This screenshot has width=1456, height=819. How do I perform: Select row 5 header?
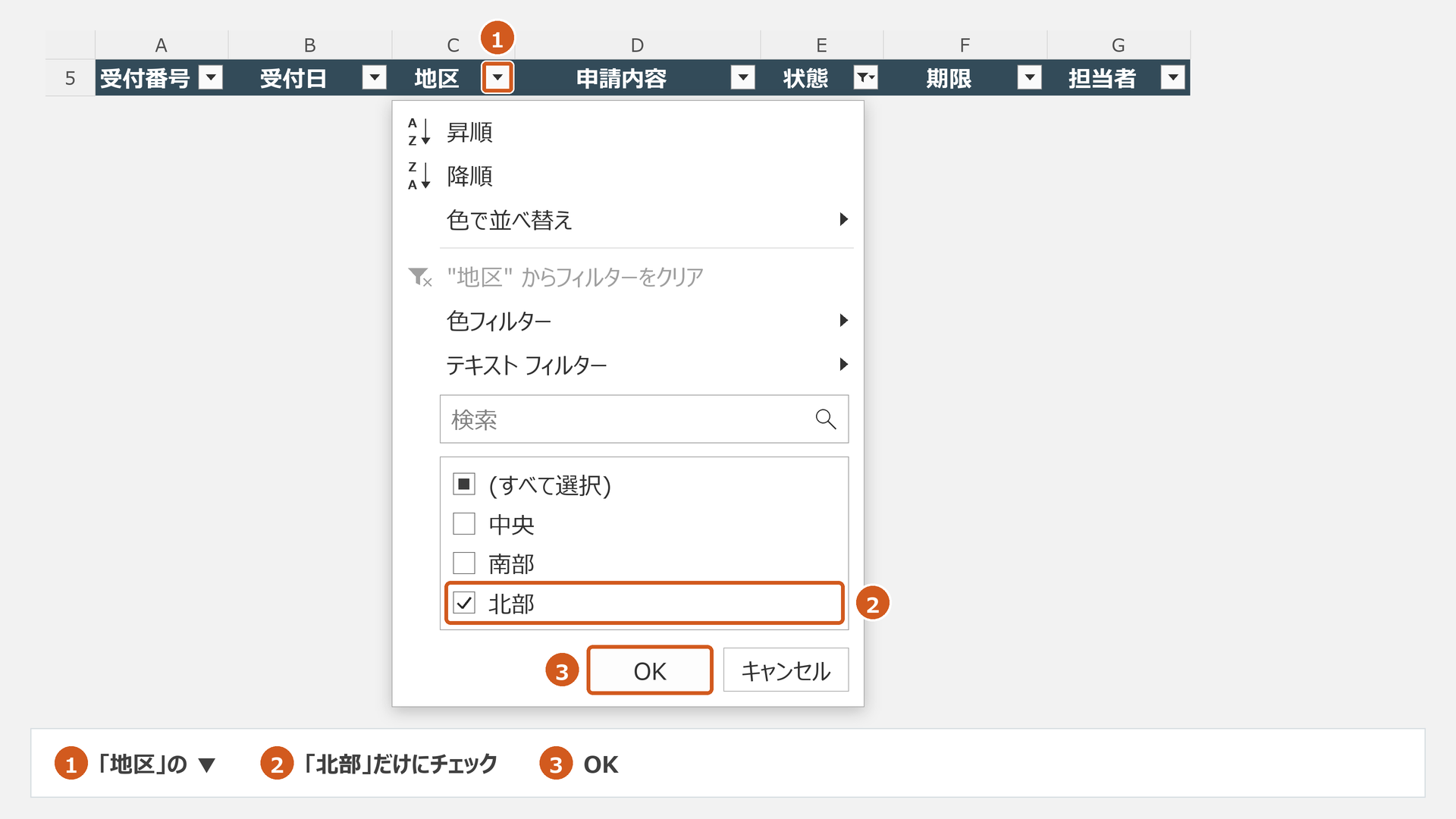(70, 77)
